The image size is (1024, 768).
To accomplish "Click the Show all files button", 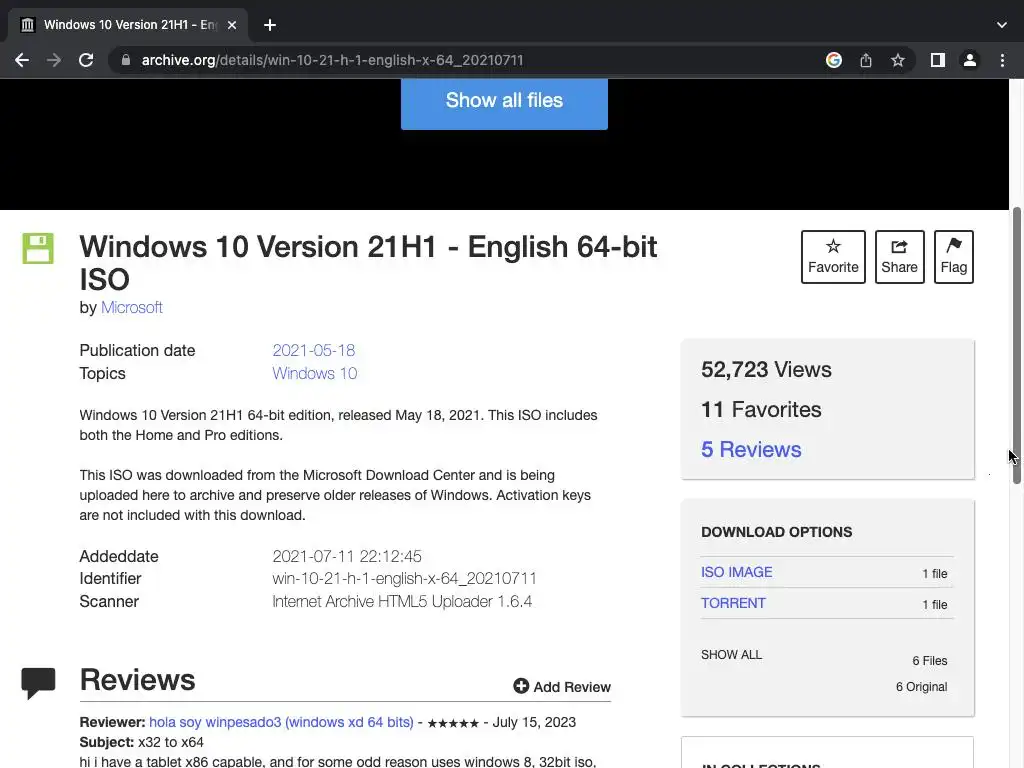I will coord(504,101).
